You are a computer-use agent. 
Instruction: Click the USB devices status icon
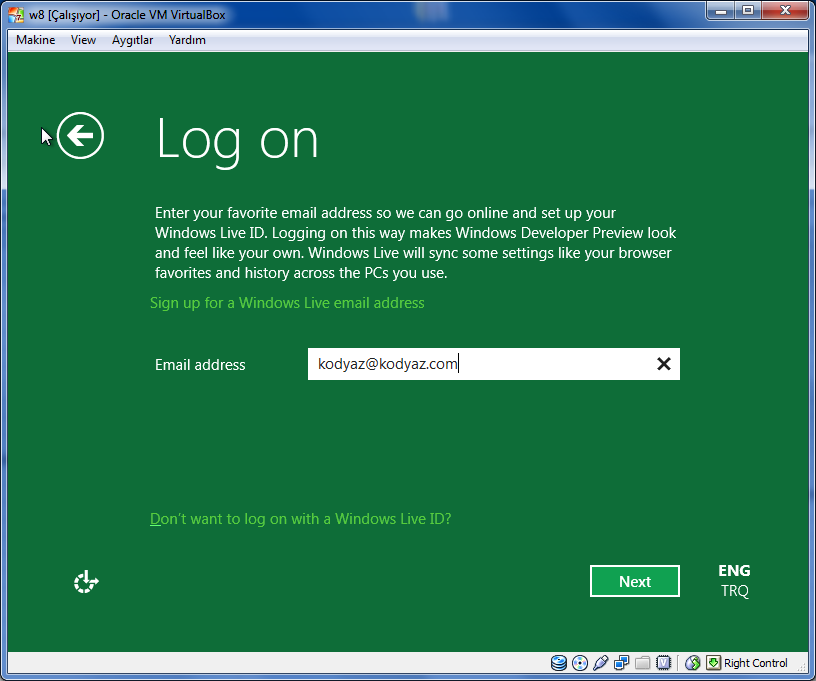coord(601,663)
